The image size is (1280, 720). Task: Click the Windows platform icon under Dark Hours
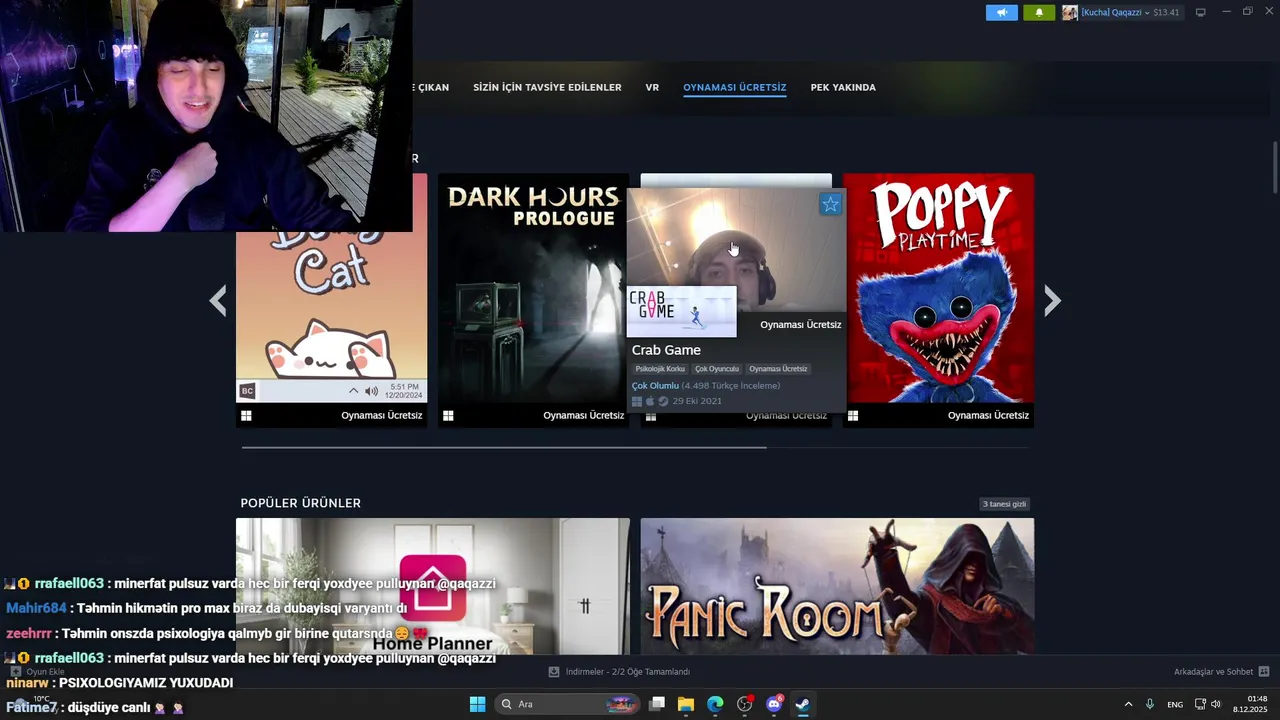[x=448, y=416]
